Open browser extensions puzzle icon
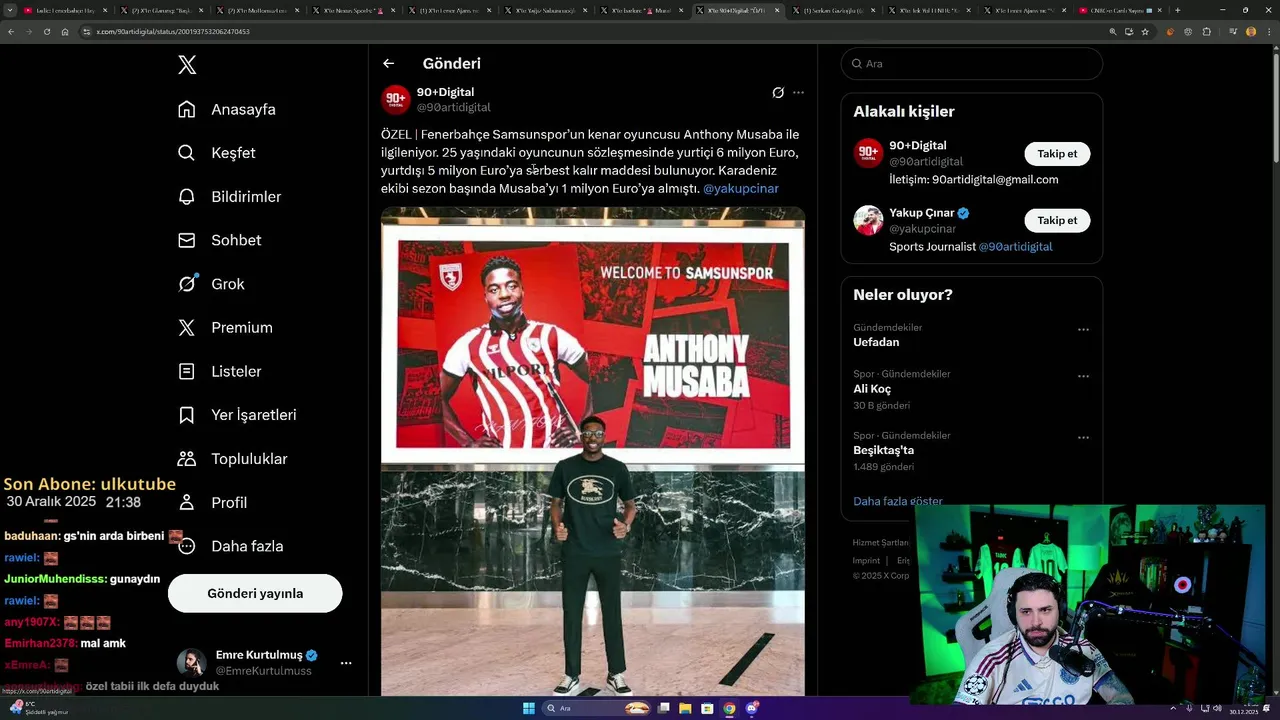The image size is (1280, 720). pos(1207,32)
